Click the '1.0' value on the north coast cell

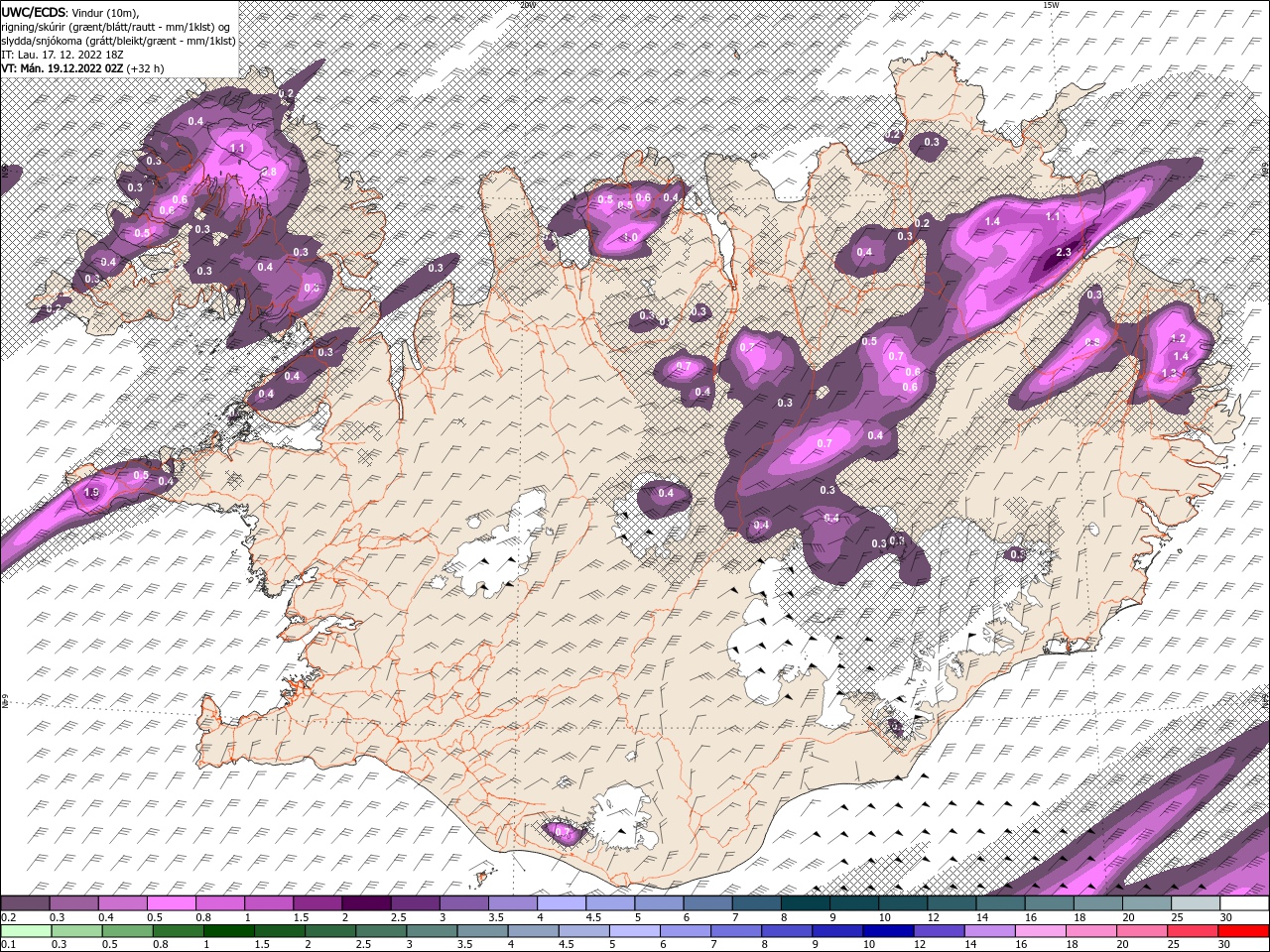click(x=629, y=237)
